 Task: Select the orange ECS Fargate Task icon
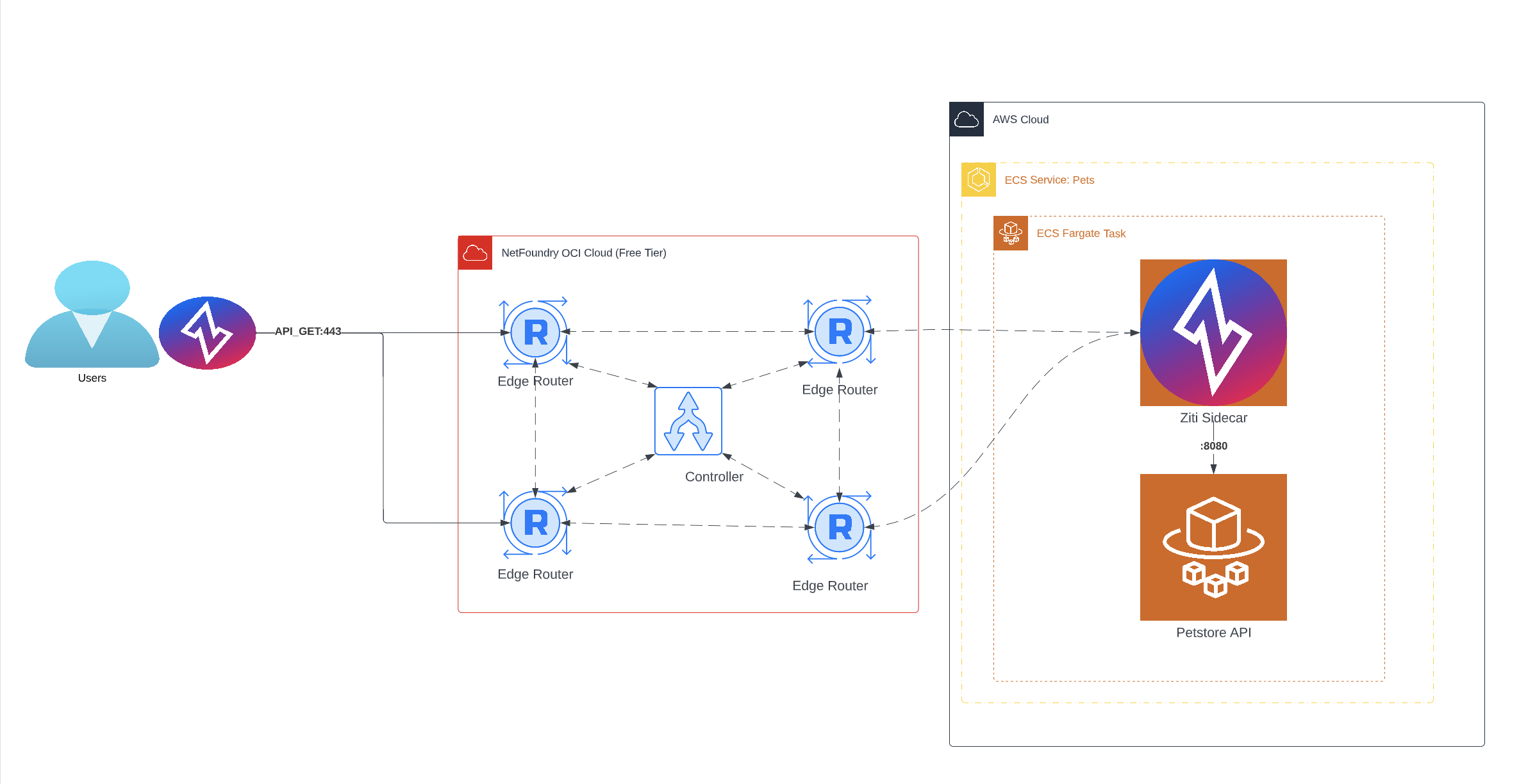click(1010, 233)
